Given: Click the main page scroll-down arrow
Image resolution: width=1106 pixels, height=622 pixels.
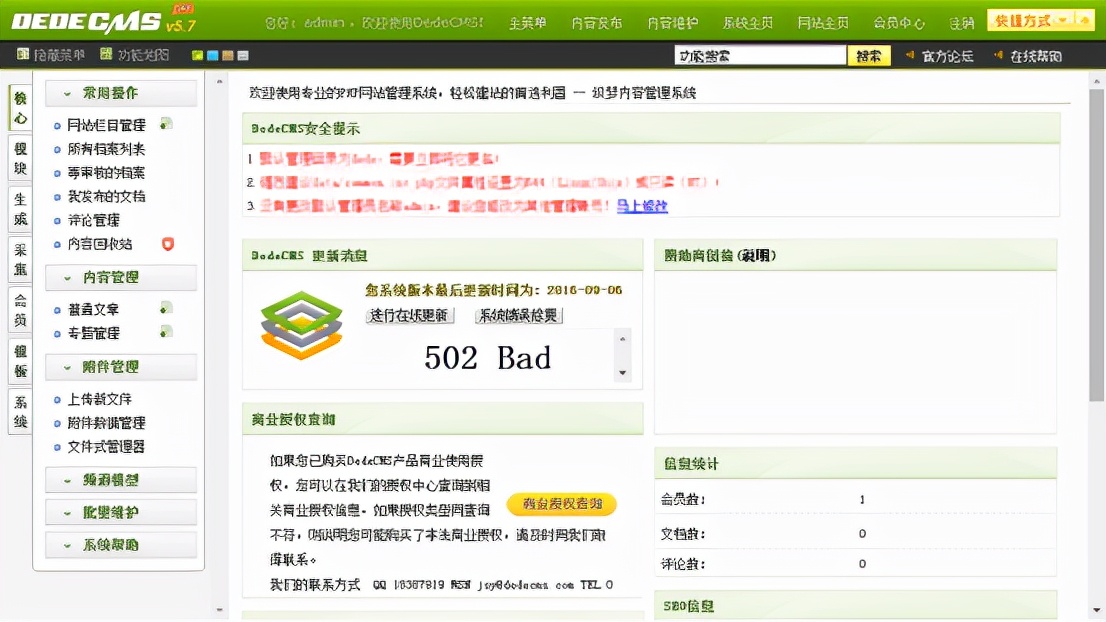Looking at the screenshot, I should pos(1097,610).
